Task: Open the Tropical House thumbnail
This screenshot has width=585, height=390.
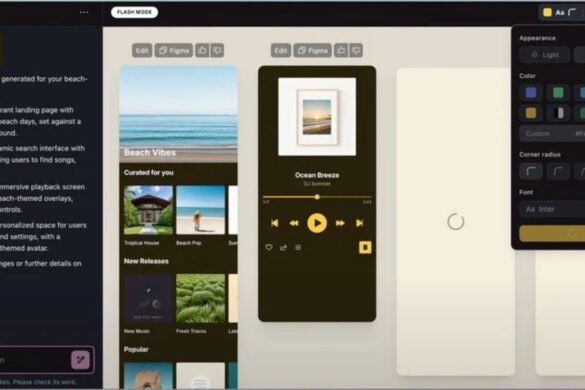Action: (148, 210)
